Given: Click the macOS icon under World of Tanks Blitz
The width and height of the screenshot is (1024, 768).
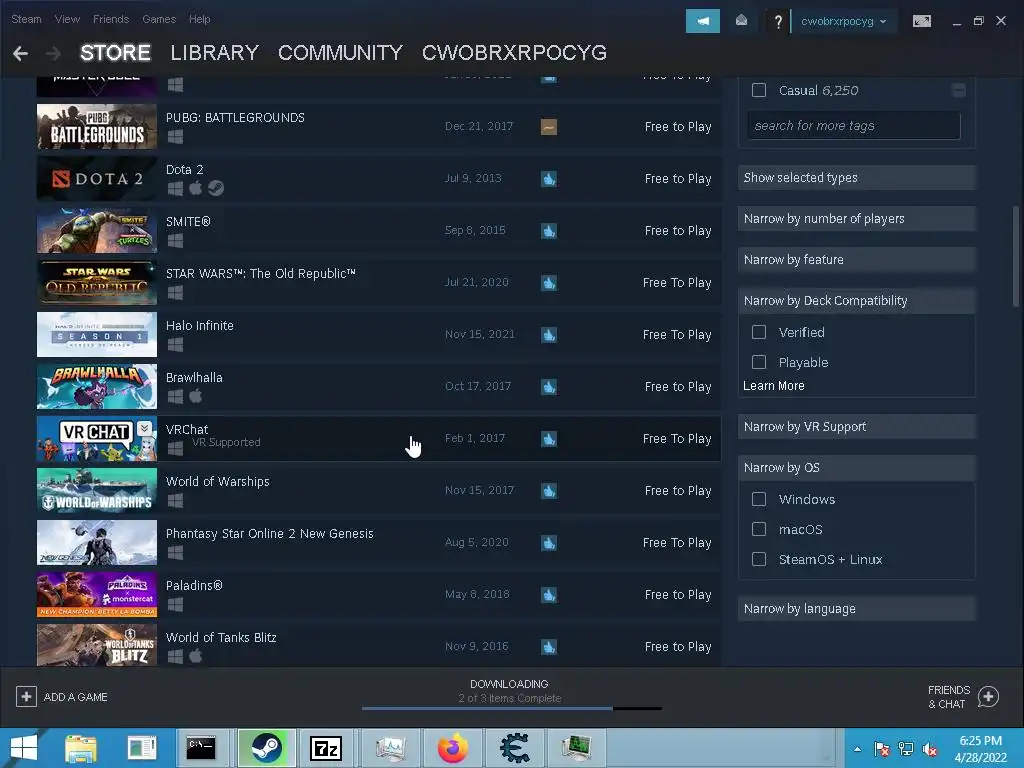Looking at the screenshot, I should [195, 656].
